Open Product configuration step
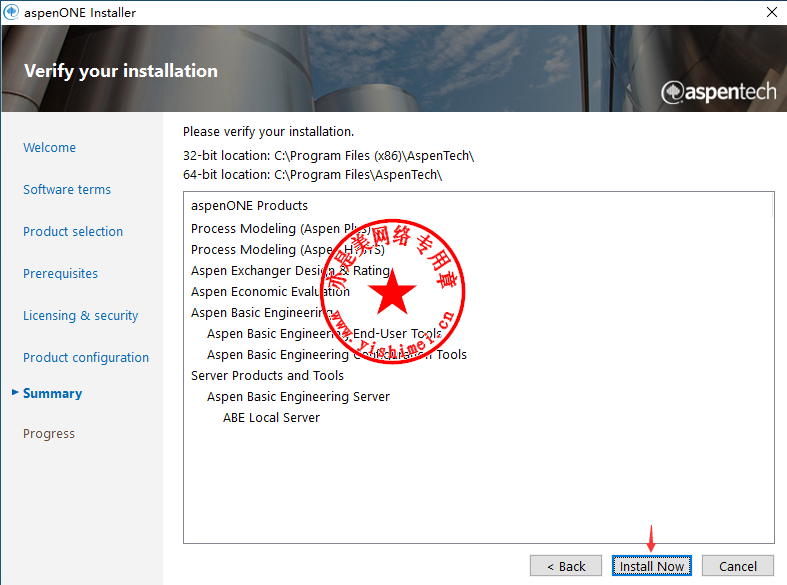The height and width of the screenshot is (585, 787). pos(86,357)
